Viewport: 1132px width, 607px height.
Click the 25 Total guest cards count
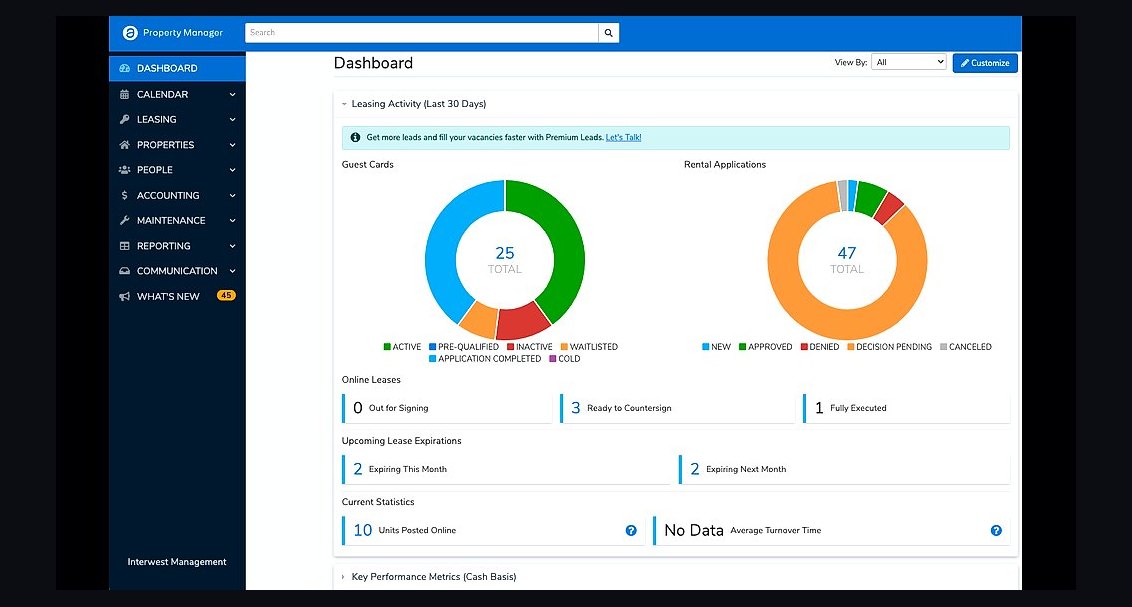coord(505,253)
